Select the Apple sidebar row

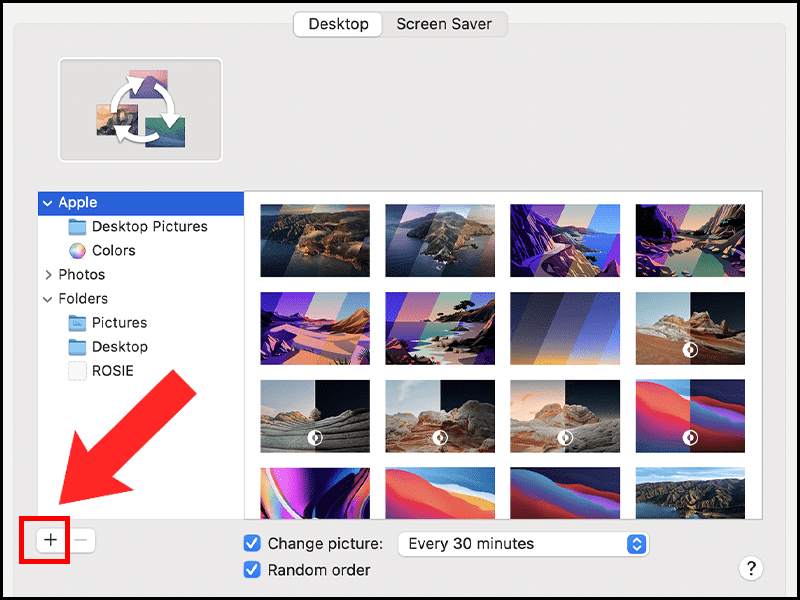[141, 203]
